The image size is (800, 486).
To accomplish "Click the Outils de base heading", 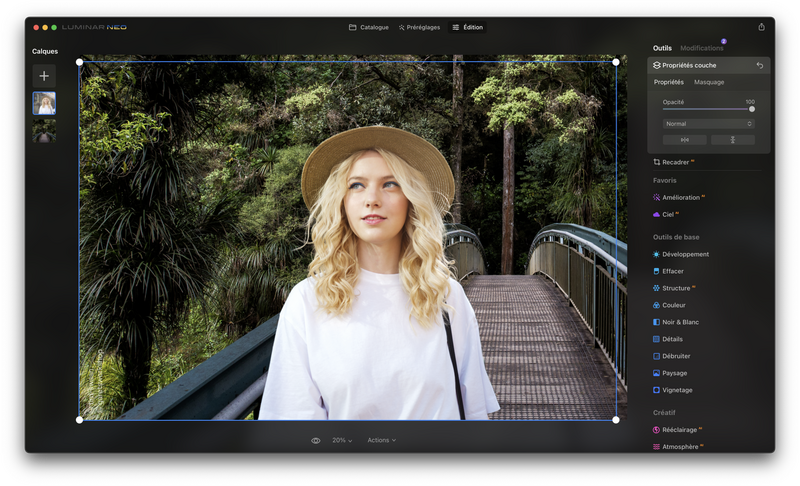I will coord(676,237).
